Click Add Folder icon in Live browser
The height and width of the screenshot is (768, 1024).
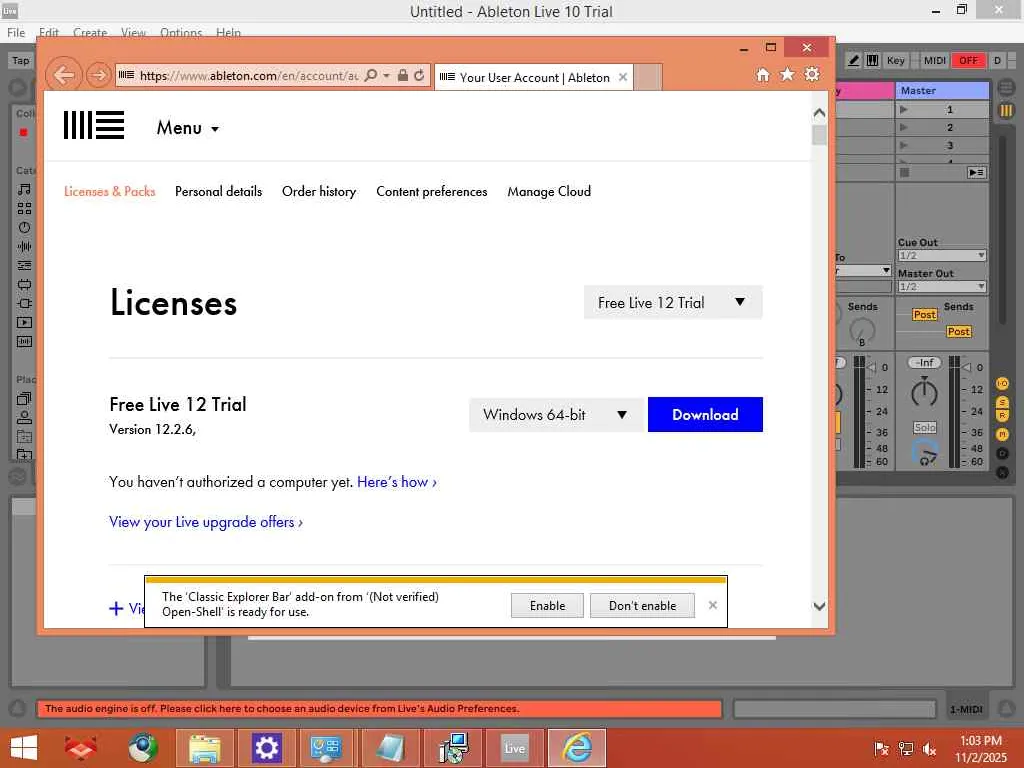point(24,454)
